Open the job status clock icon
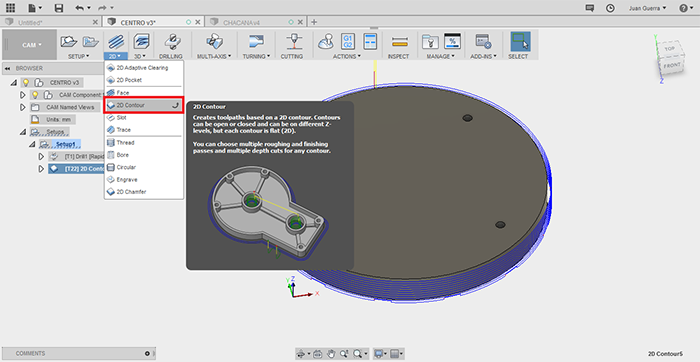The image size is (700, 362). pos(610,8)
